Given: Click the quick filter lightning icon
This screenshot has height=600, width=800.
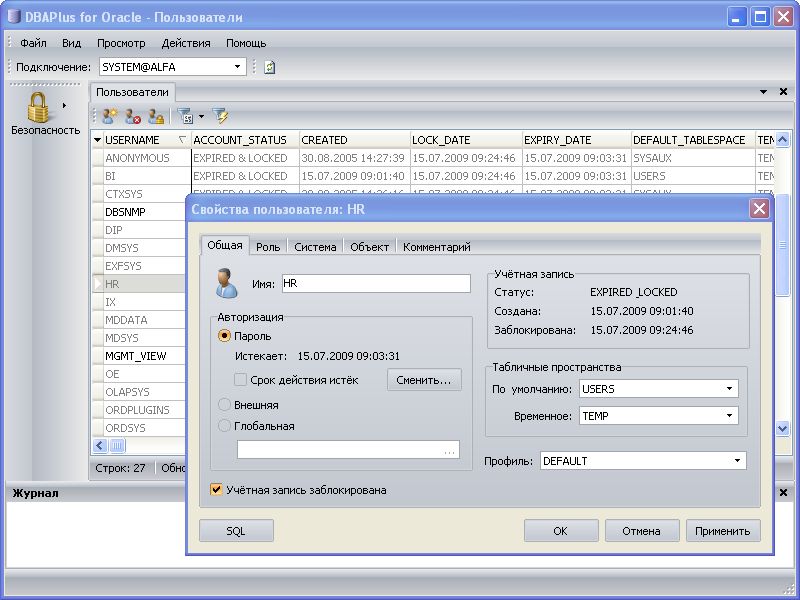Looking at the screenshot, I should (x=220, y=116).
